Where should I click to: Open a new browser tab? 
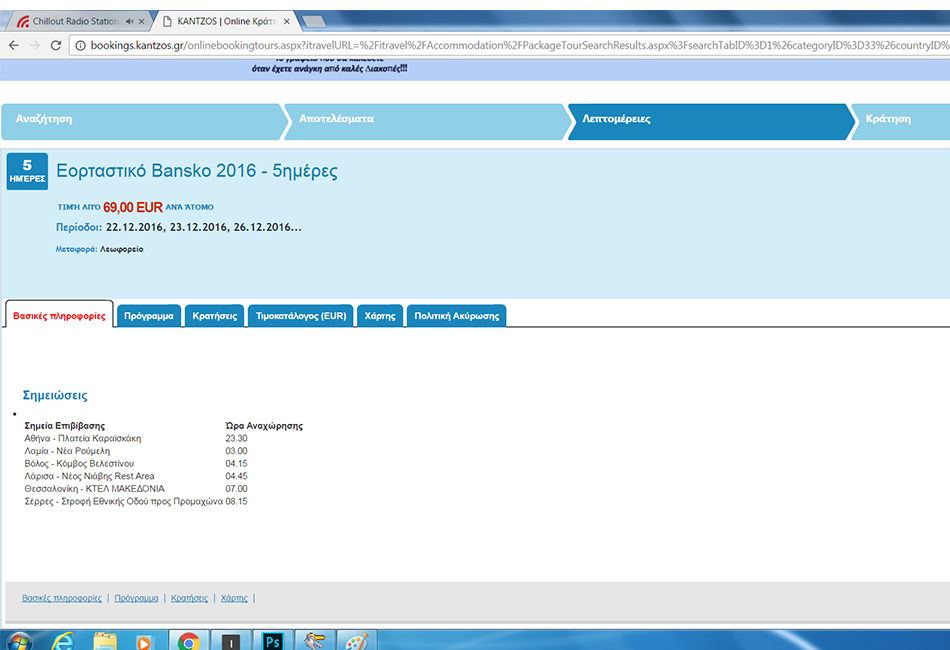coord(313,21)
